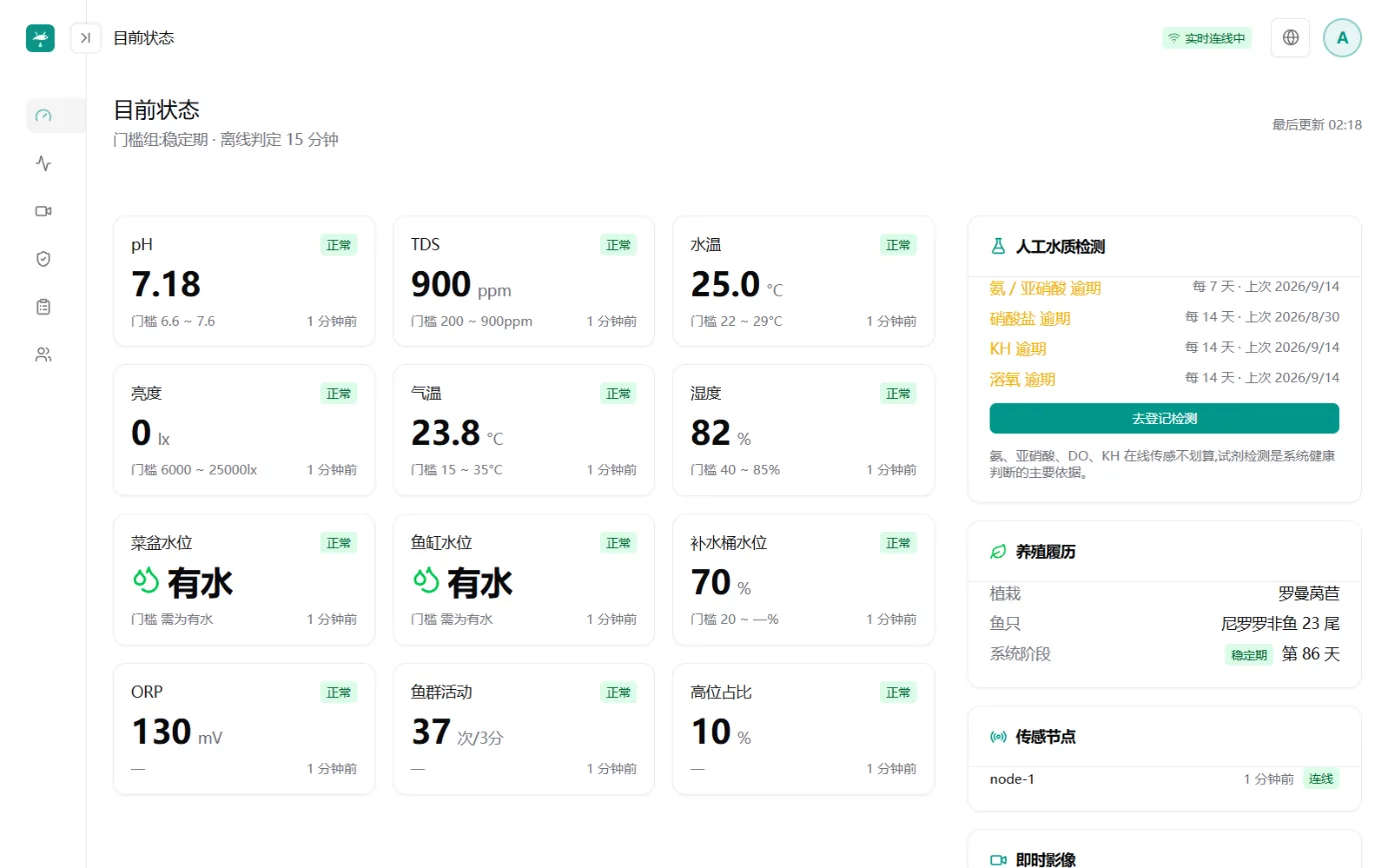Click the 稳定期 stage badge
Screen dimensions: 1388x868
point(1249,656)
